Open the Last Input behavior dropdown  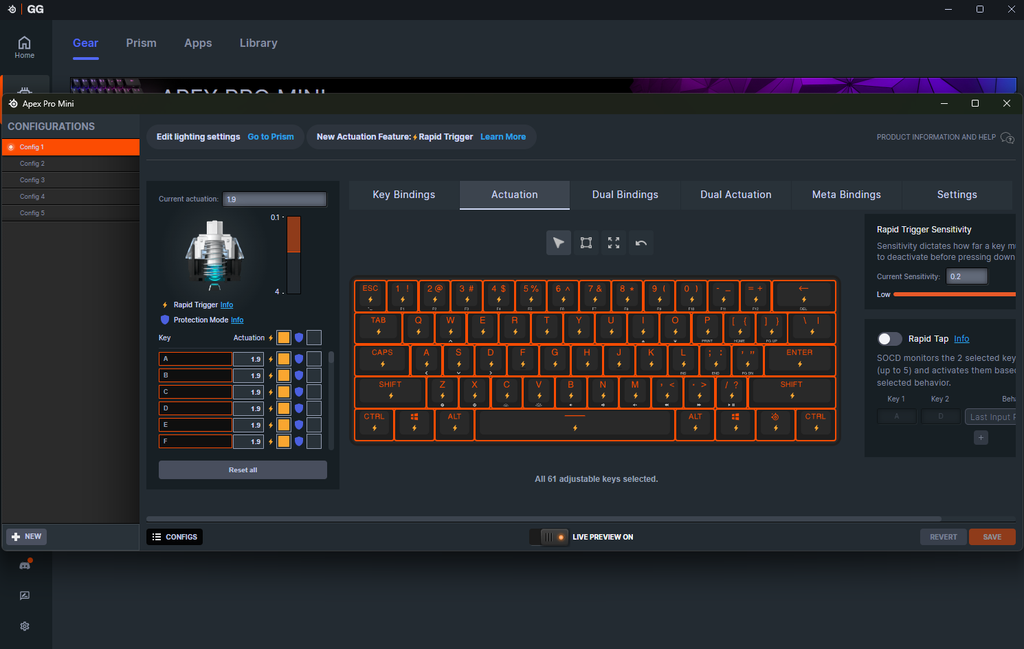990,417
